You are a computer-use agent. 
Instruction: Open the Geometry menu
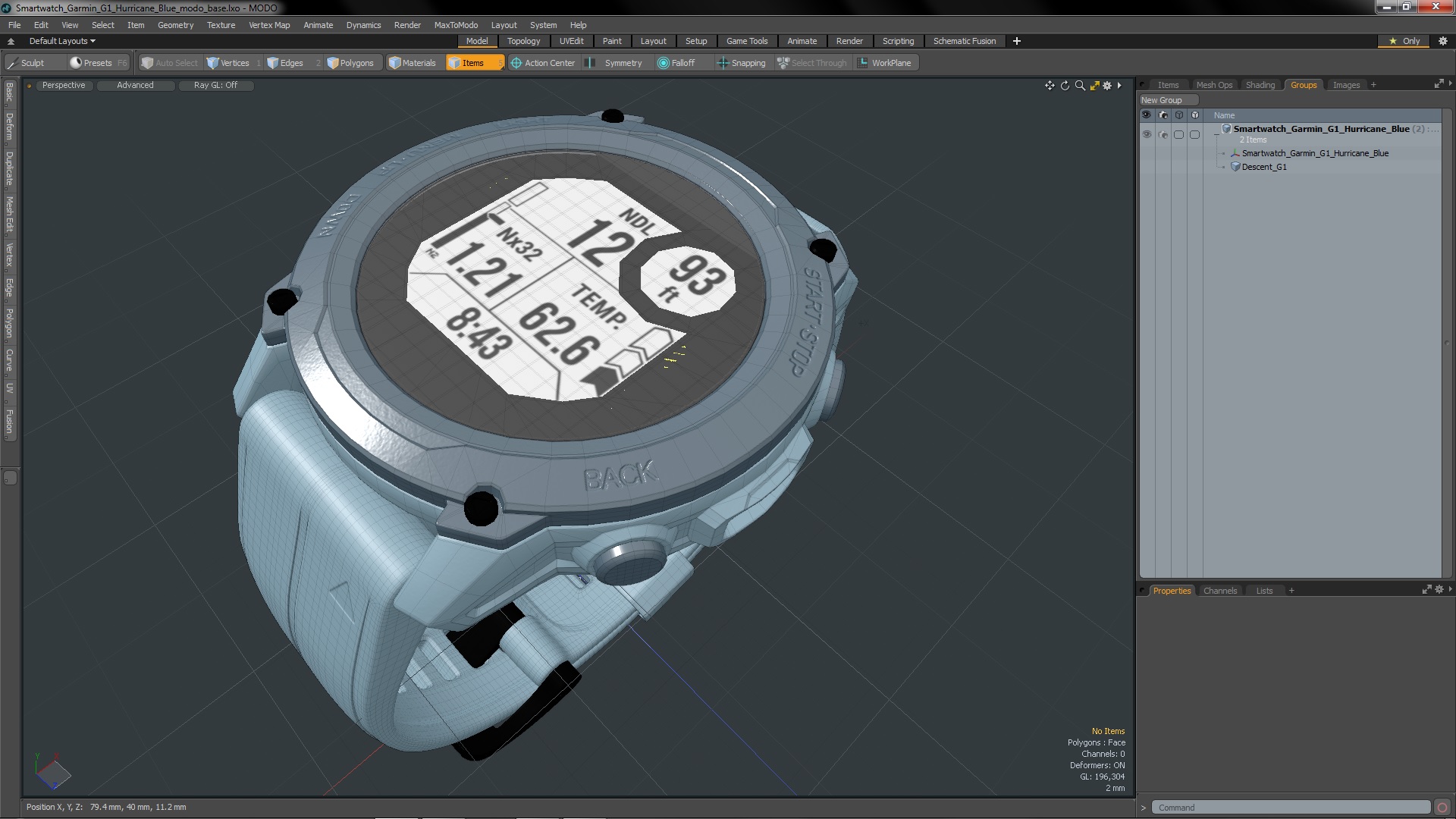(x=175, y=25)
